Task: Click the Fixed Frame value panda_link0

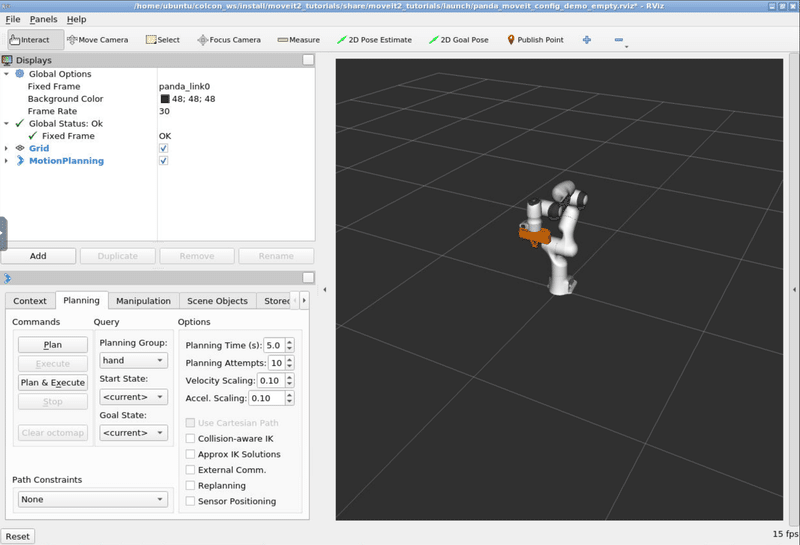Action: point(184,86)
